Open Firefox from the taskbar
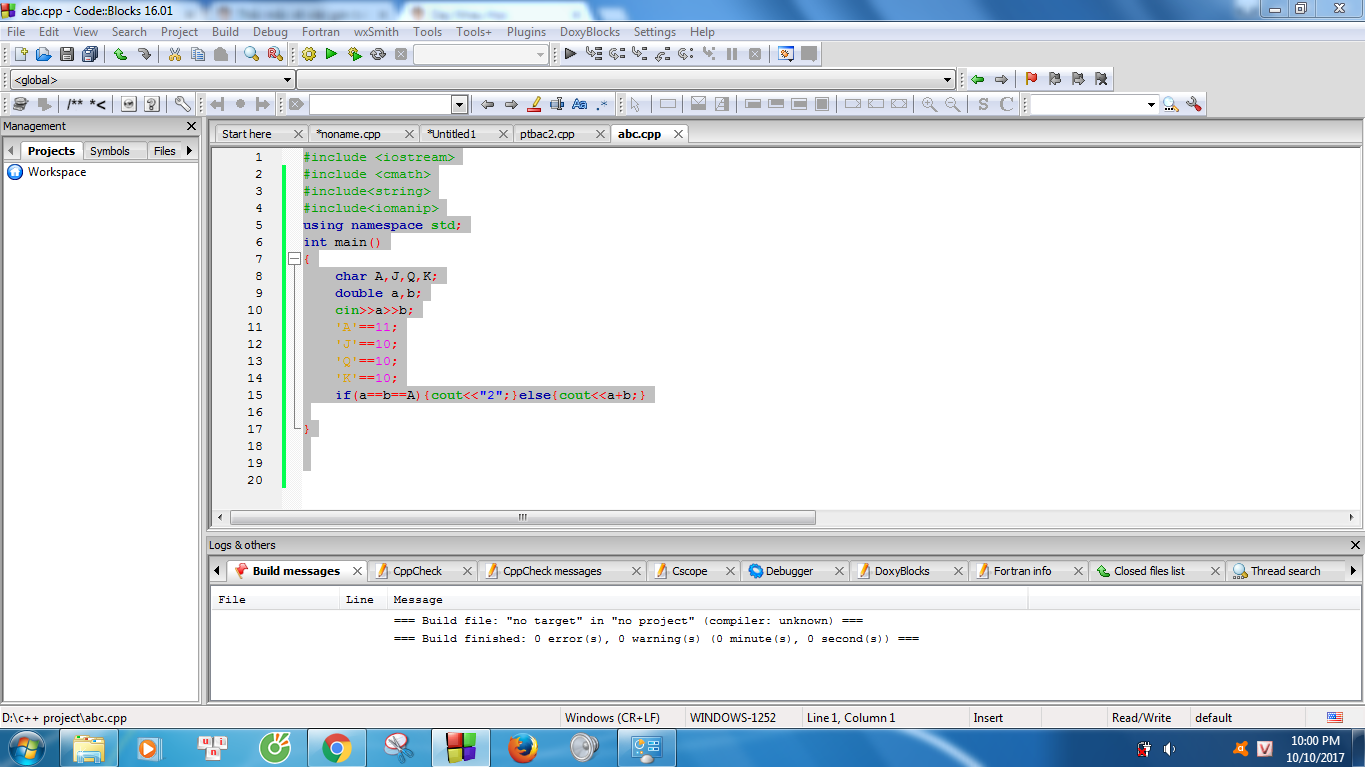The image size is (1365, 767). pyautogui.click(x=522, y=748)
